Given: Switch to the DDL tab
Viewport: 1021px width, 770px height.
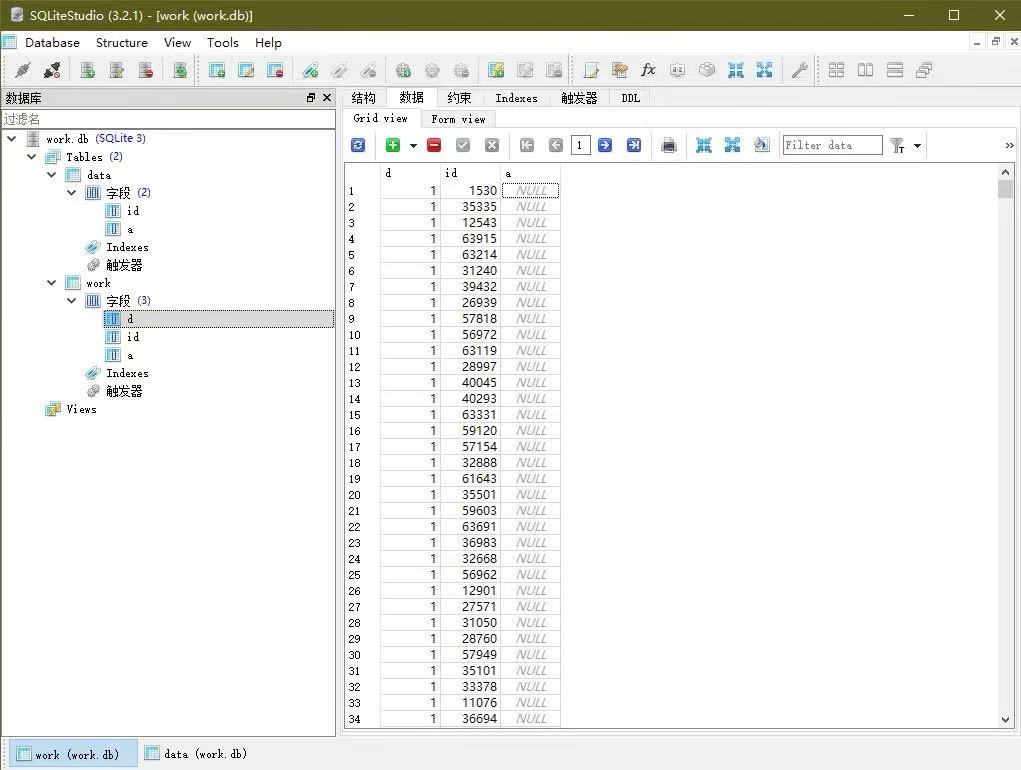Looking at the screenshot, I should pyautogui.click(x=630, y=98).
